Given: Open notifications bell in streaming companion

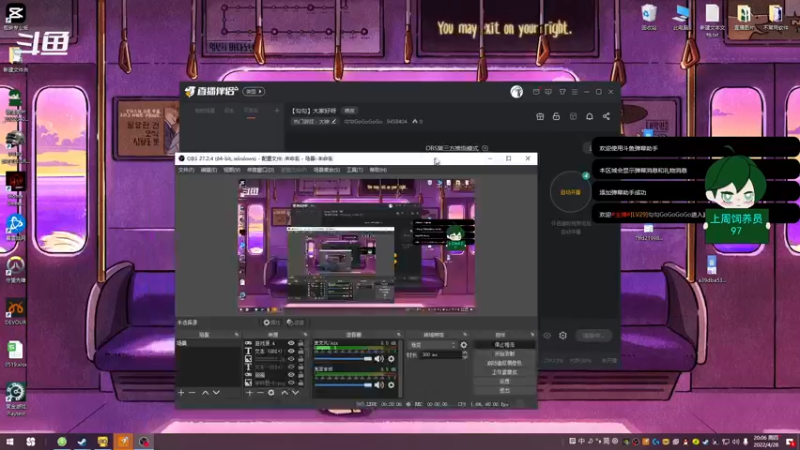Looking at the screenshot, I should tap(589, 117).
